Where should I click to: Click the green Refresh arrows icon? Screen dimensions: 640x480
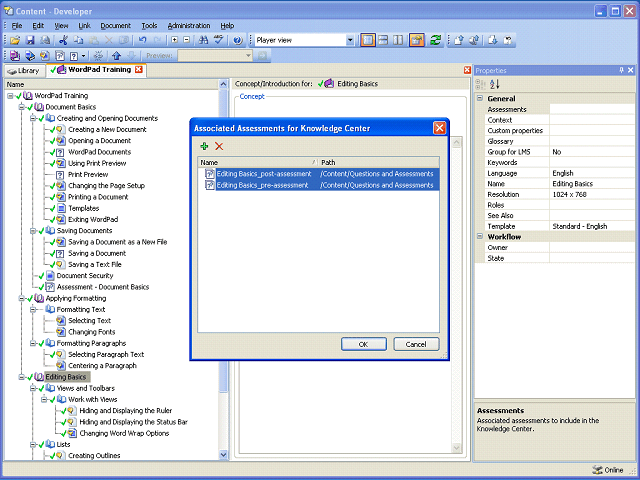pyautogui.click(x=436, y=40)
